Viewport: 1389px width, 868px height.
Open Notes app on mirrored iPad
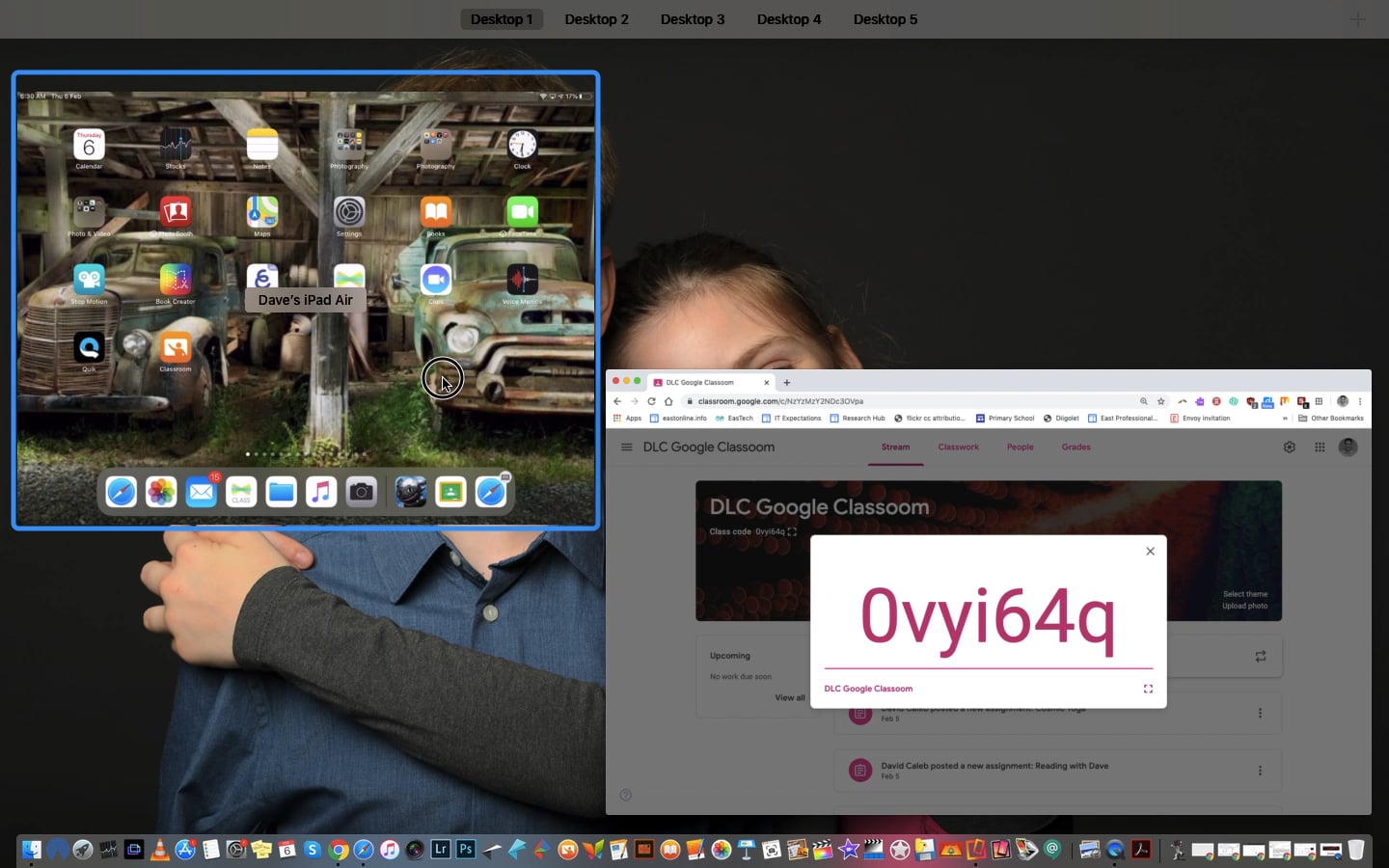pyautogui.click(x=262, y=145)
